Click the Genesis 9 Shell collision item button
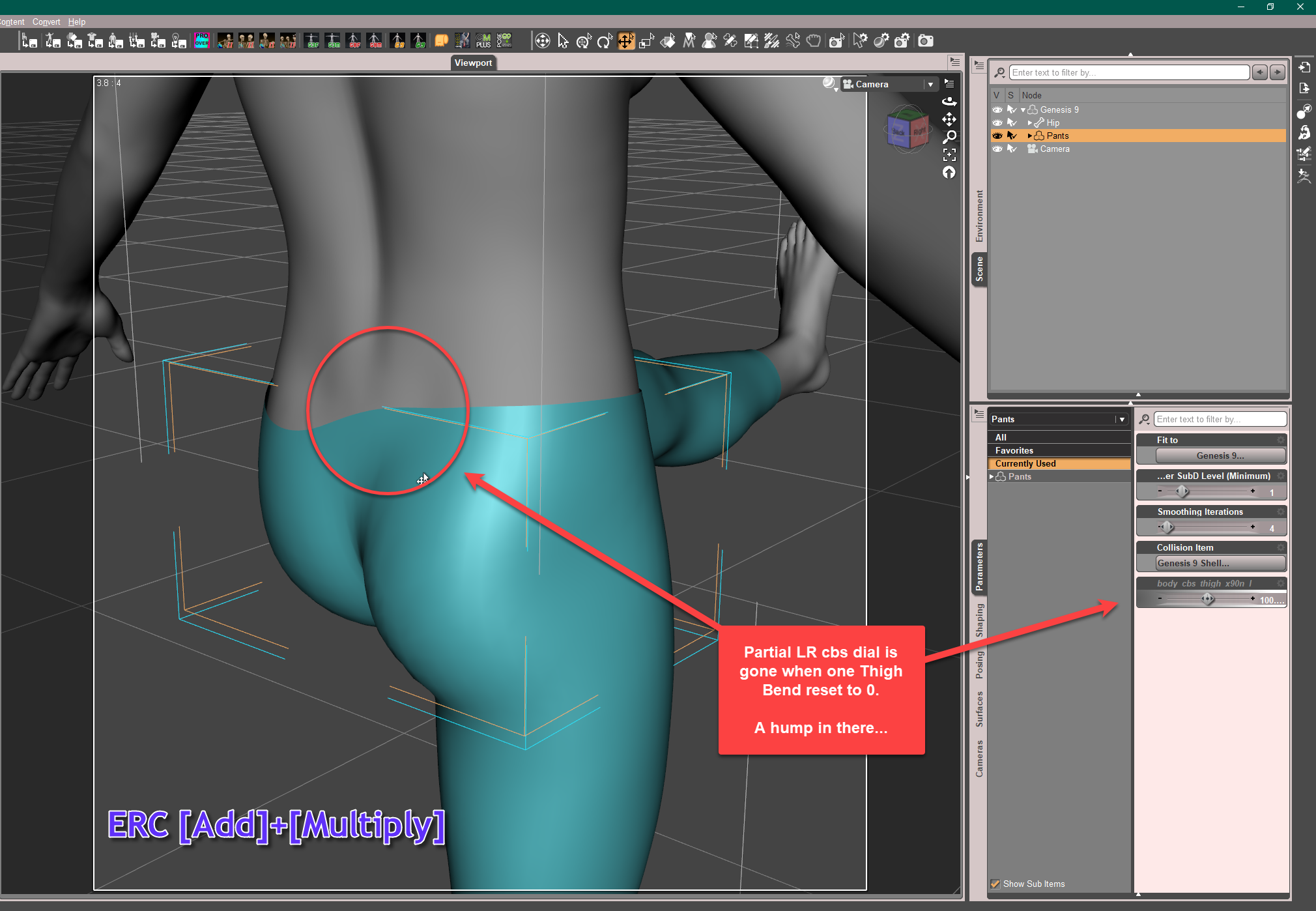This screenshot has width=1316, height=911. (x=1220, y=563)
